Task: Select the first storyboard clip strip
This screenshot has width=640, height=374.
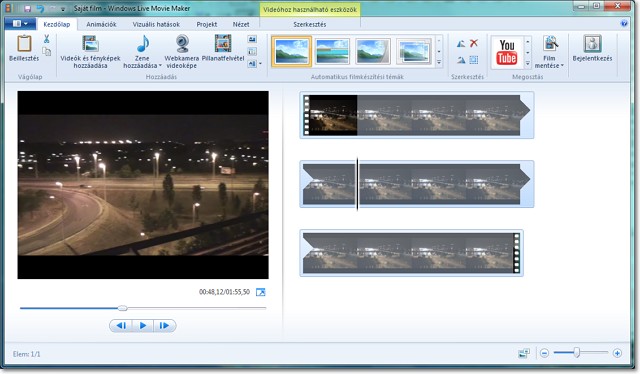Action: pos(417,115)
